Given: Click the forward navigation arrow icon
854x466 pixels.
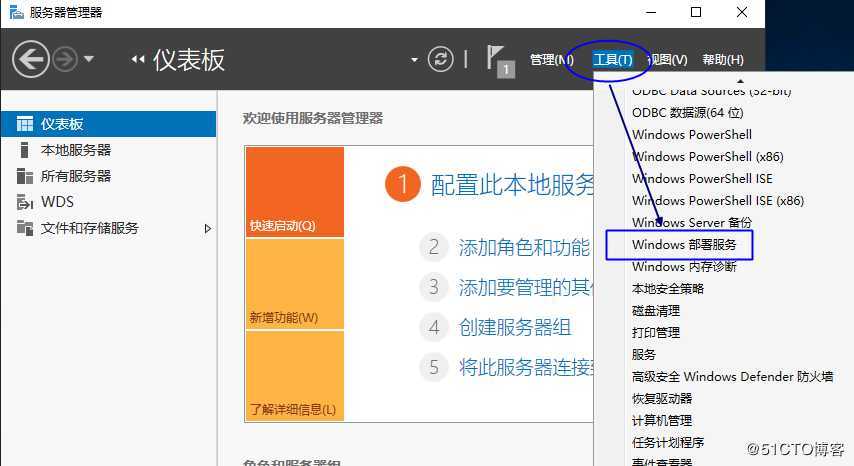Looking at the screenshot, I should click(x=65, y=60).
